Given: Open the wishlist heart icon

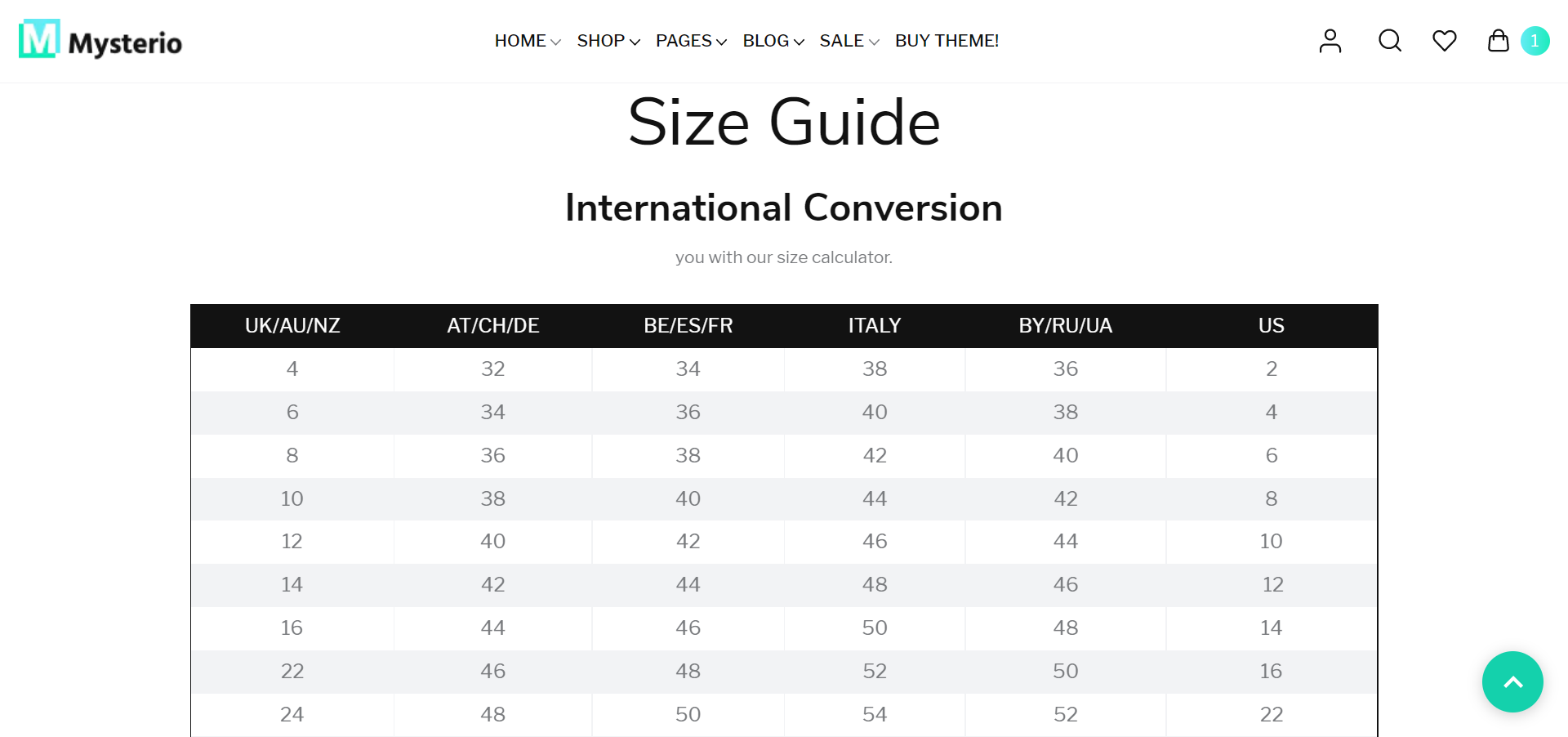Looking at the screenshot, I should (x=1444, y=41).
